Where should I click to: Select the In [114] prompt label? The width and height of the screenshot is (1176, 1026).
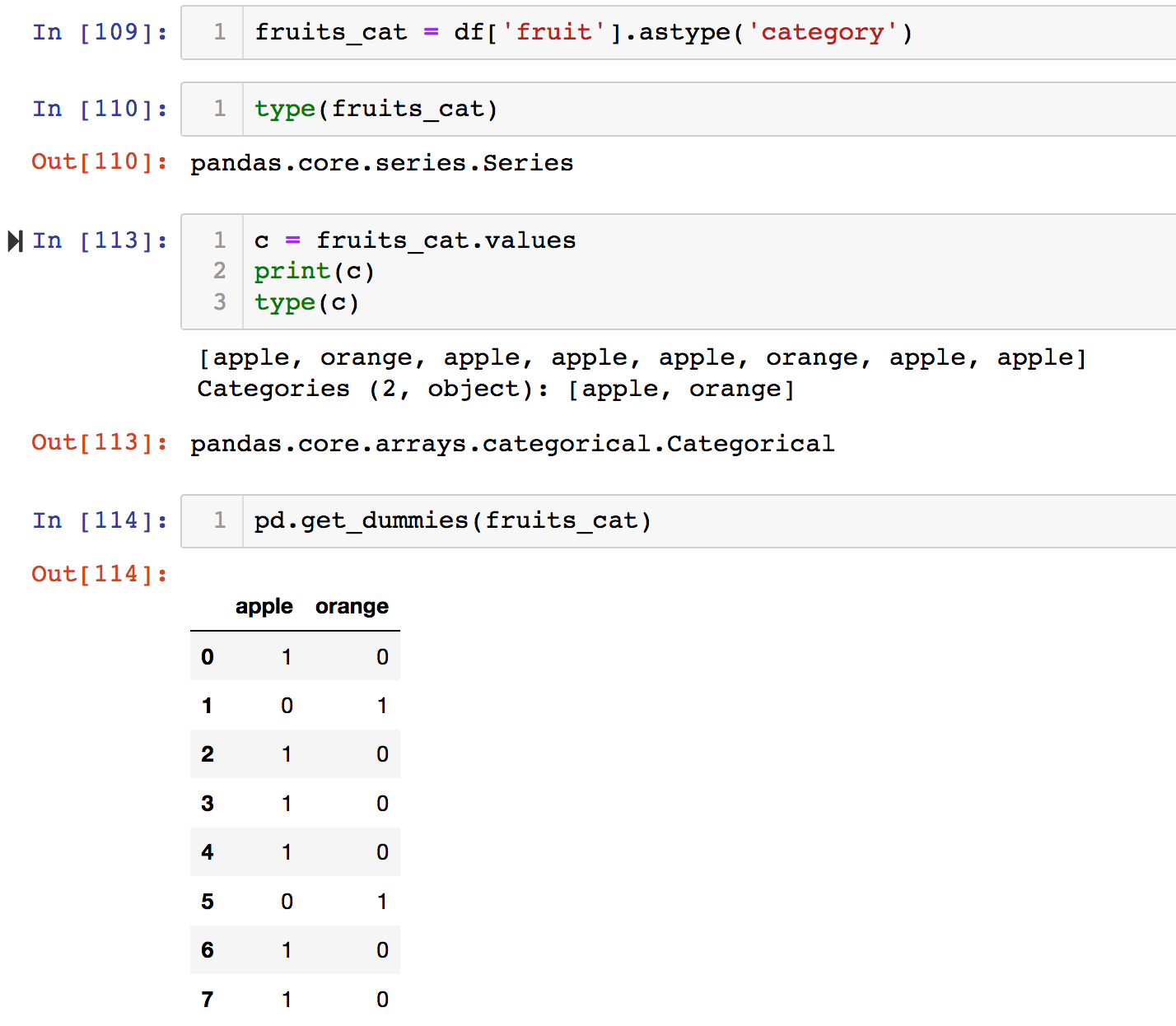click(100, 520)
